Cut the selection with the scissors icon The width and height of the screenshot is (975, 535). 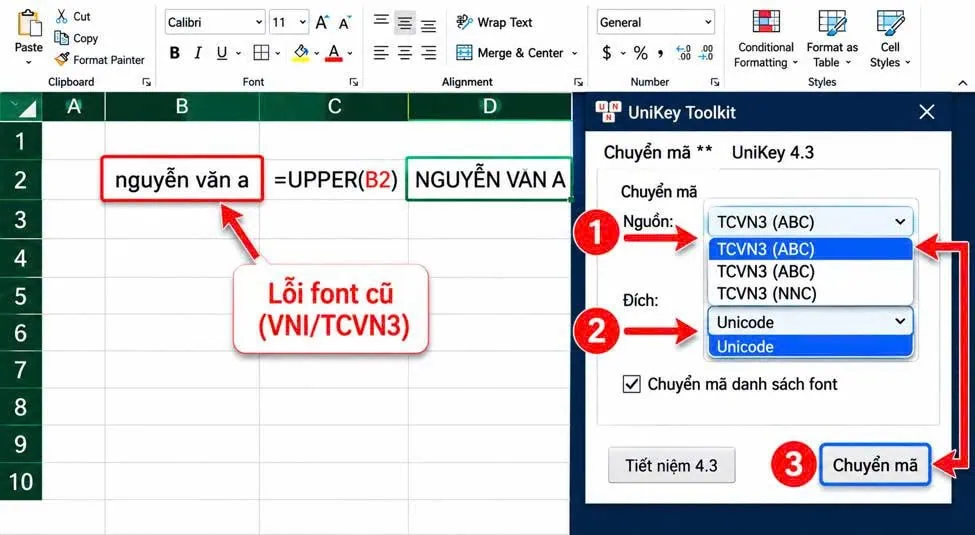tap(62, 16)
